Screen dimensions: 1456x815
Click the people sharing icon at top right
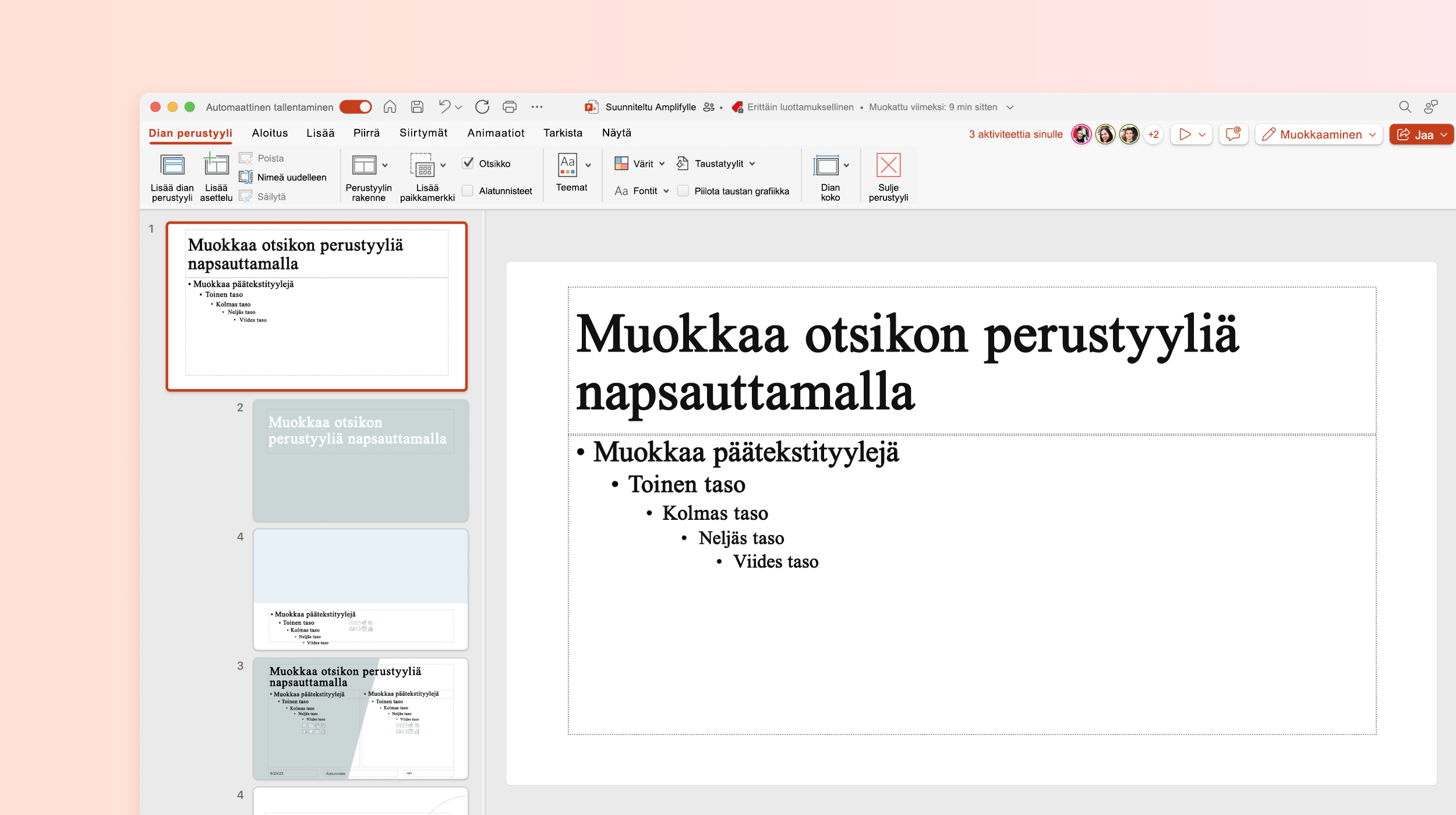1431,107
